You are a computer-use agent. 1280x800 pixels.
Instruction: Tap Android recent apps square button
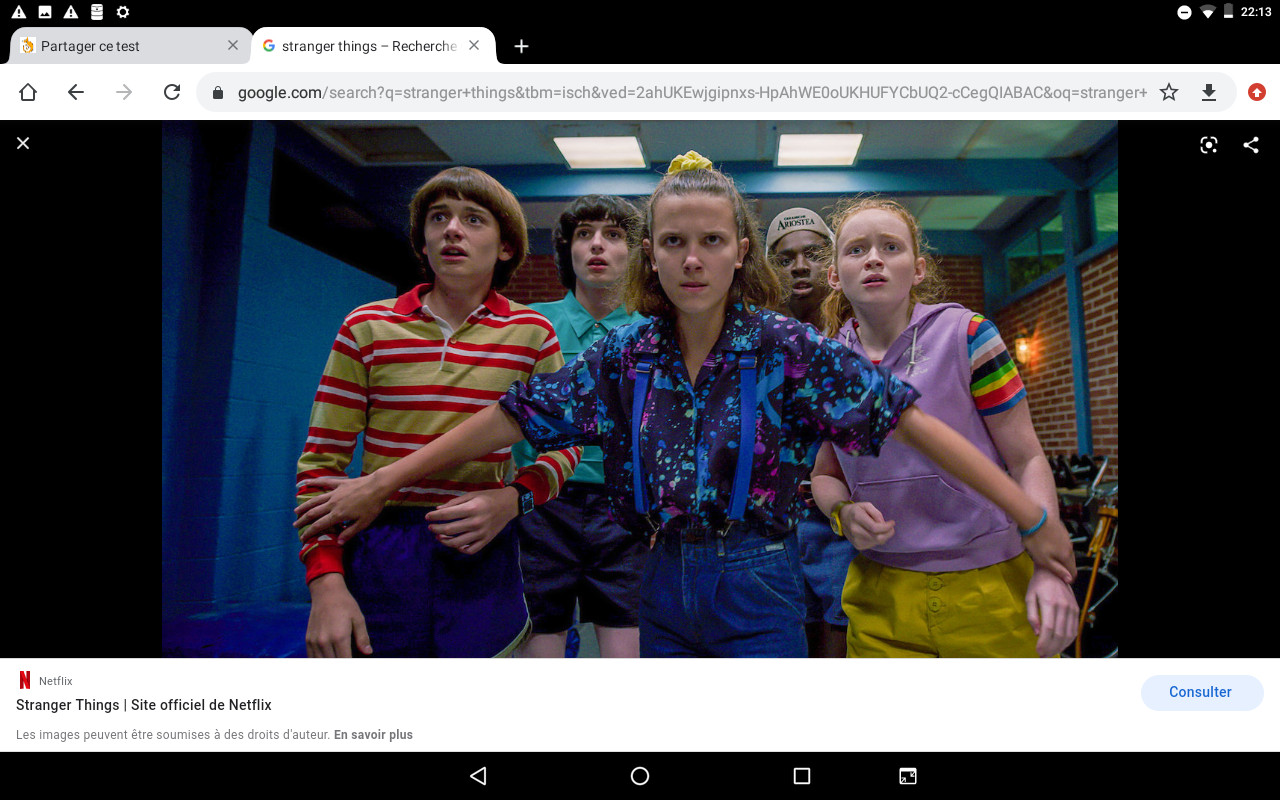click(x=801, y=776)
